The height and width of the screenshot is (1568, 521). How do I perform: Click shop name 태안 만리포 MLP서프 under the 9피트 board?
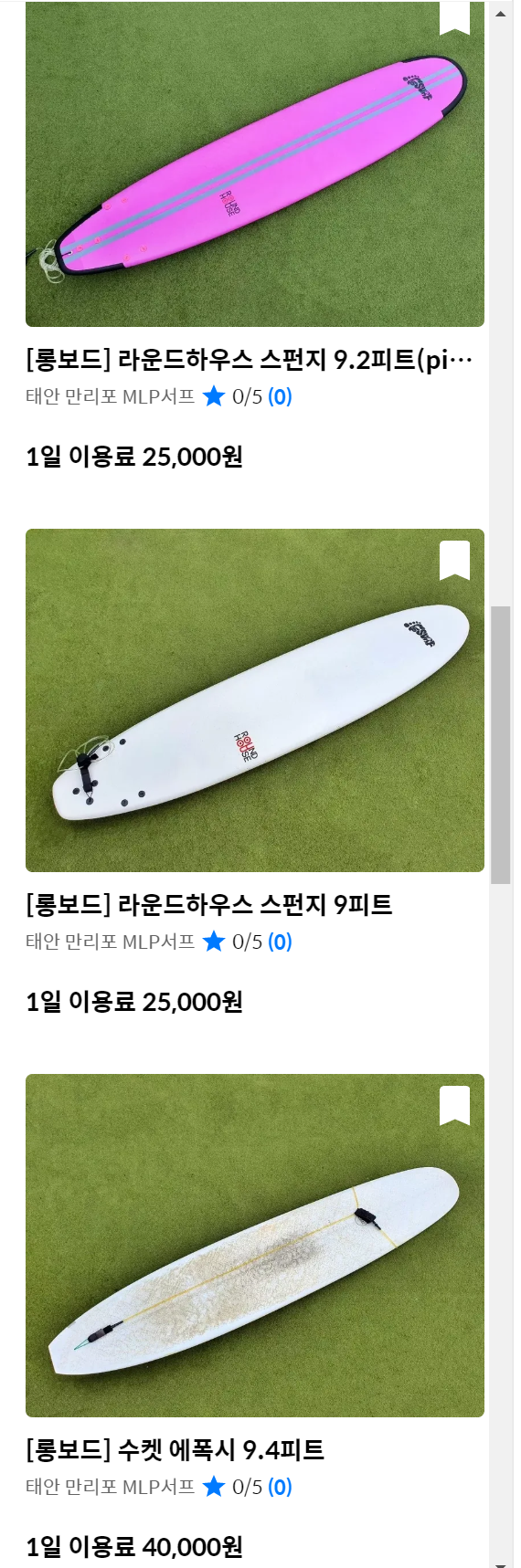pyautogui.click(x=110, y=942)
